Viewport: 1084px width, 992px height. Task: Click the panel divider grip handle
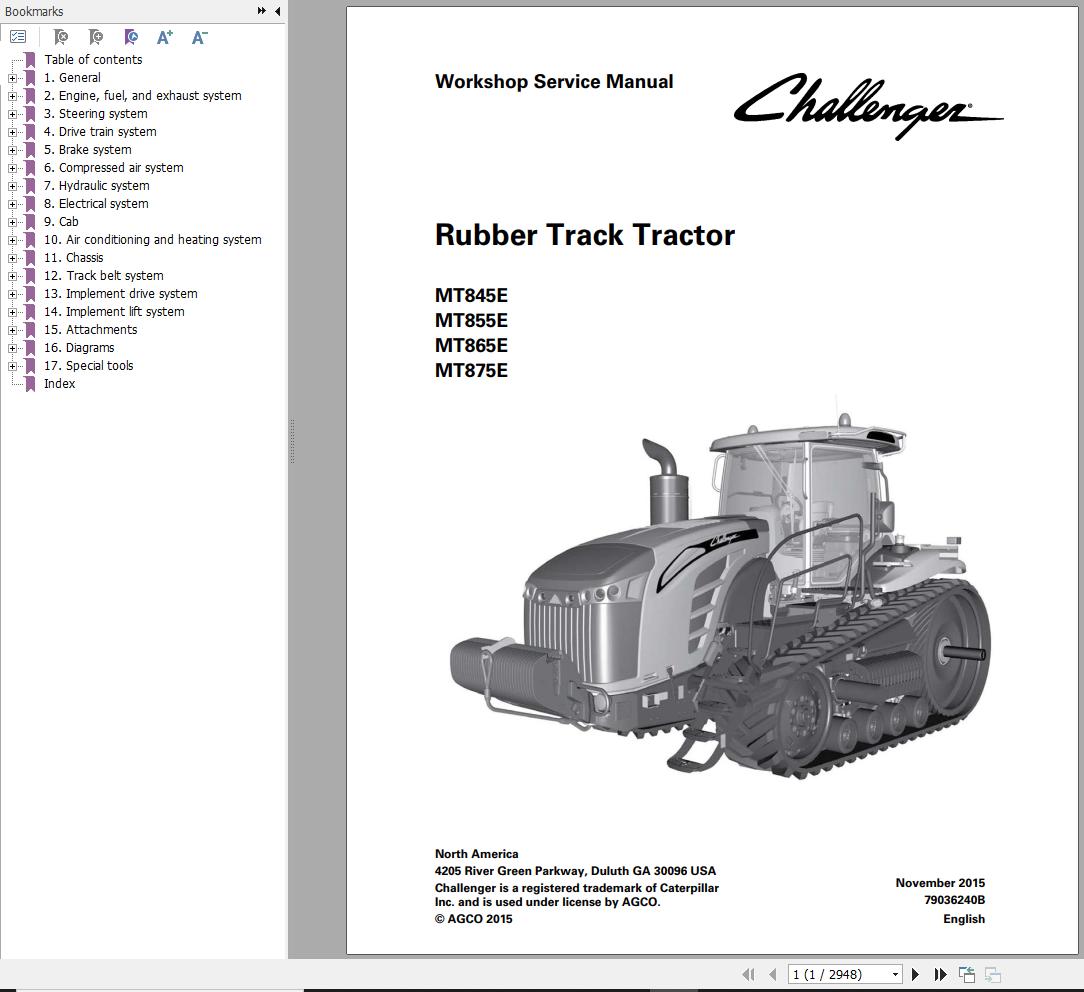click(x=292, y=440)
